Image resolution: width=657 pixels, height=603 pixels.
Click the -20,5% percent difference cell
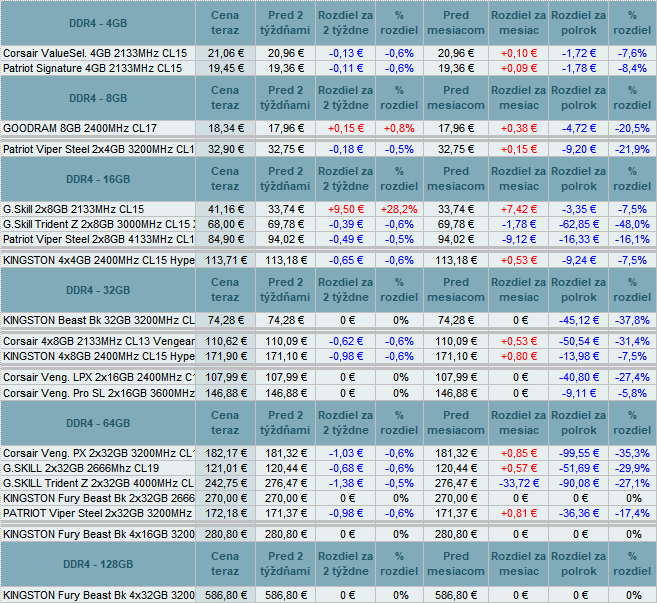click(632, 129)
